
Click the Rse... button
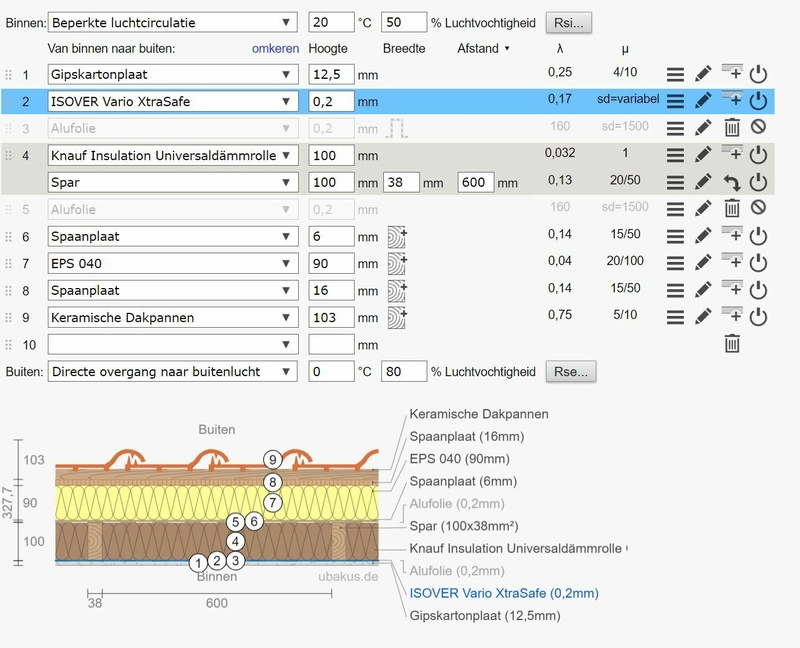570,371
